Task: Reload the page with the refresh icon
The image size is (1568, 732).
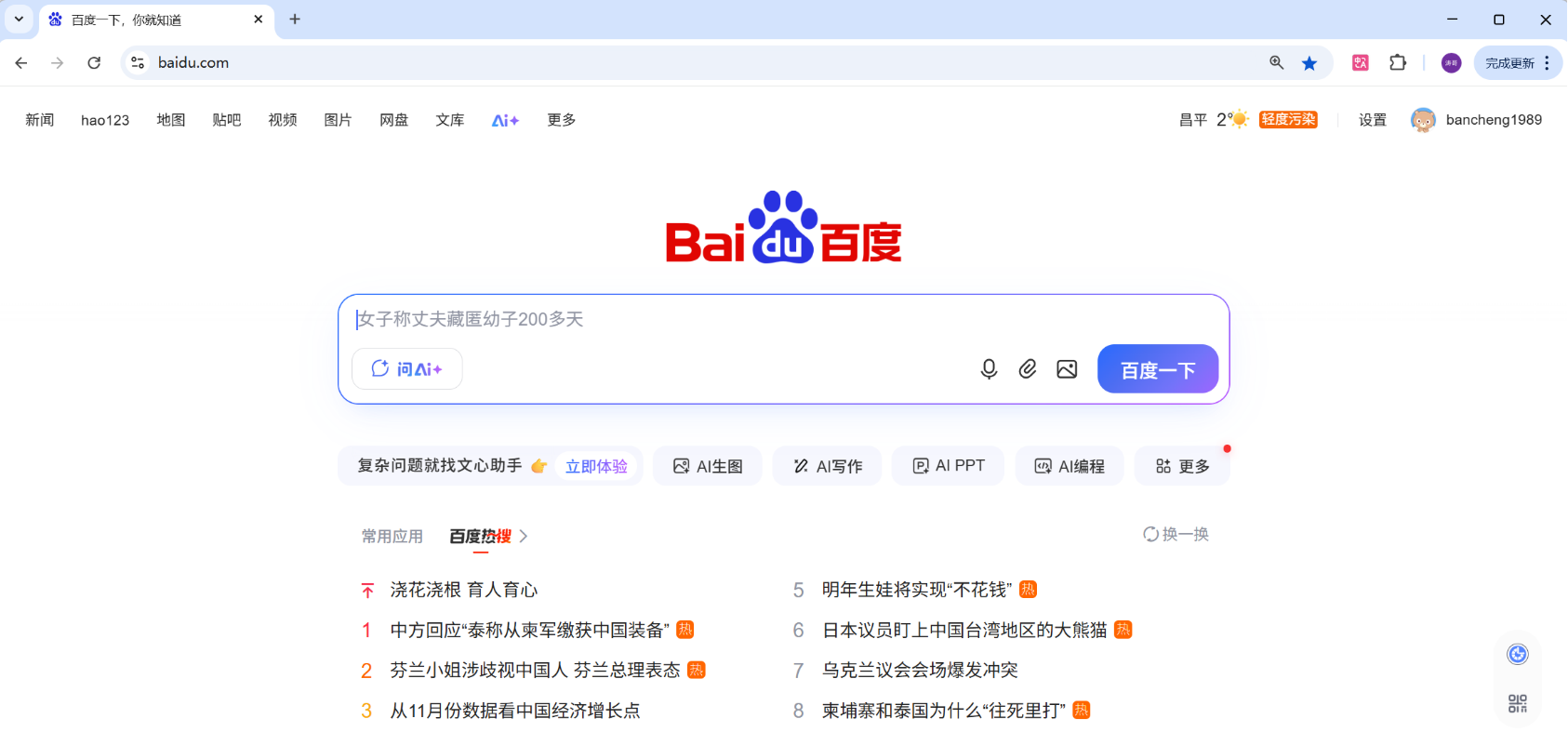Action: point(94,62)
